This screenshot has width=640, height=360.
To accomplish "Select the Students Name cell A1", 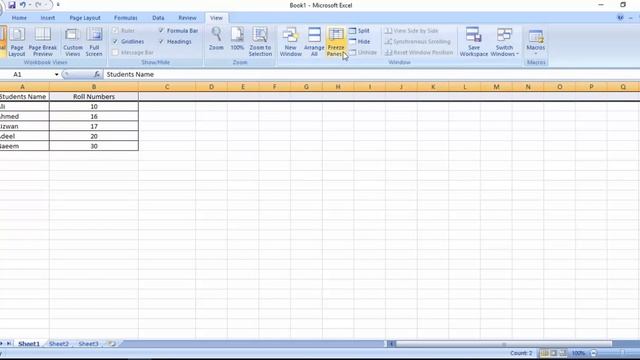I will coord(24,97).
